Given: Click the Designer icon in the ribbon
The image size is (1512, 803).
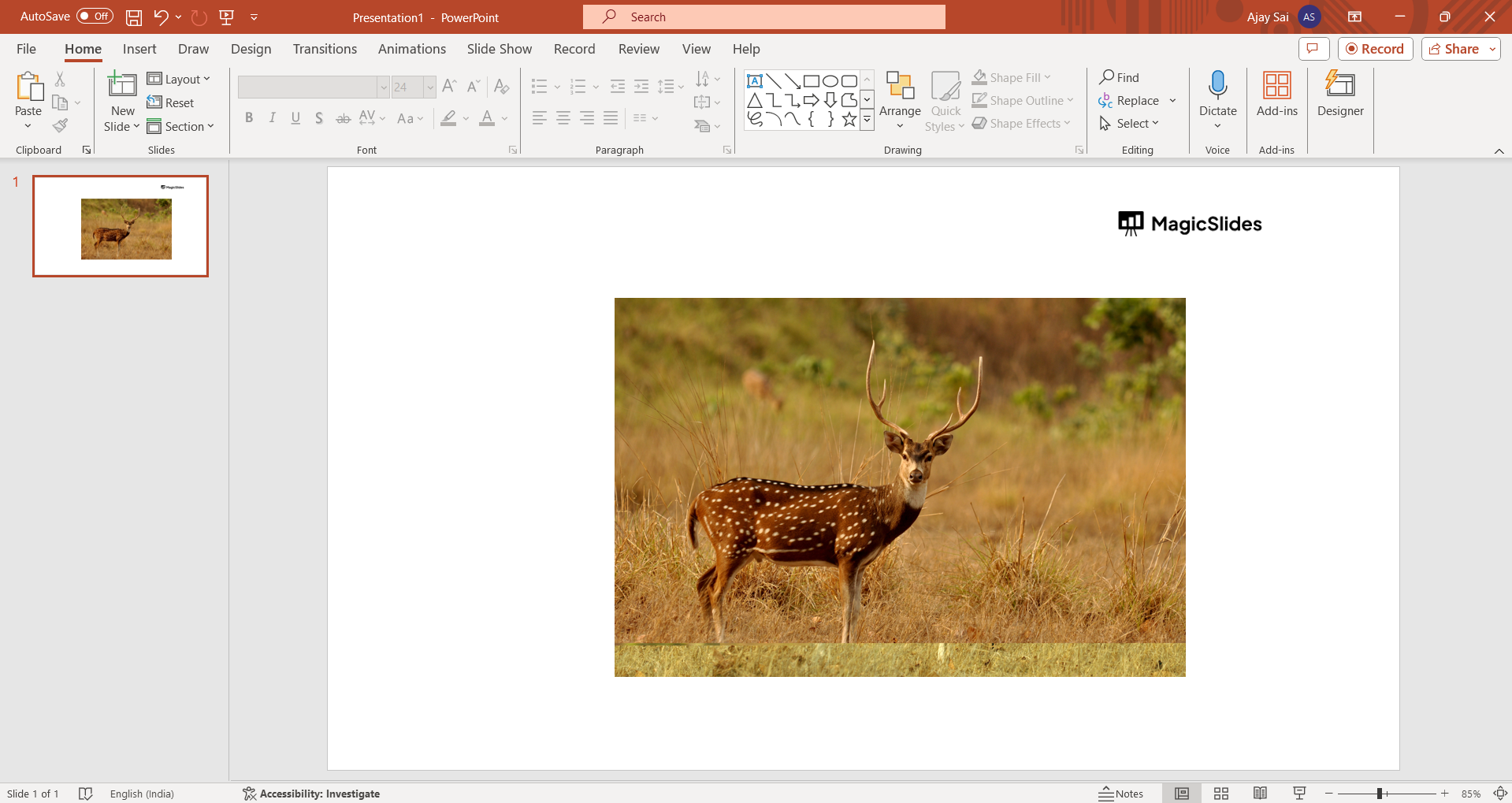Looking at the screenshot, I should click(1339, 85).
